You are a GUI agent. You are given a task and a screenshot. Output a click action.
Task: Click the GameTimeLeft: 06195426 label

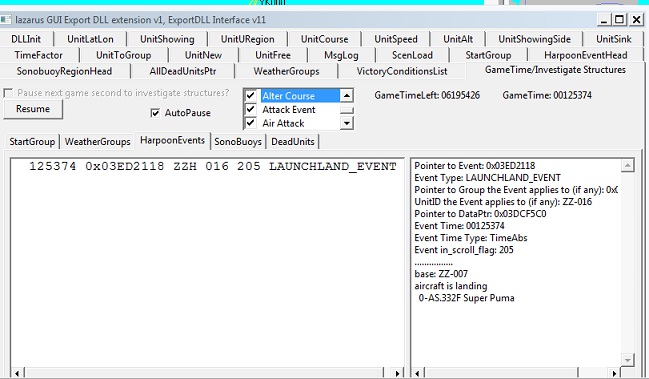point(427,95)
